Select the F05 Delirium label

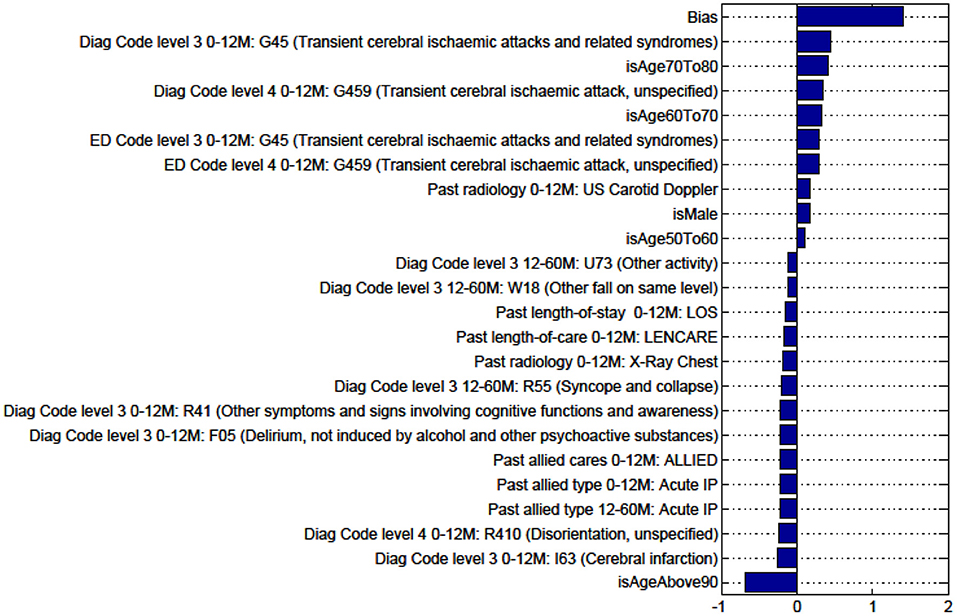[374, 436]
